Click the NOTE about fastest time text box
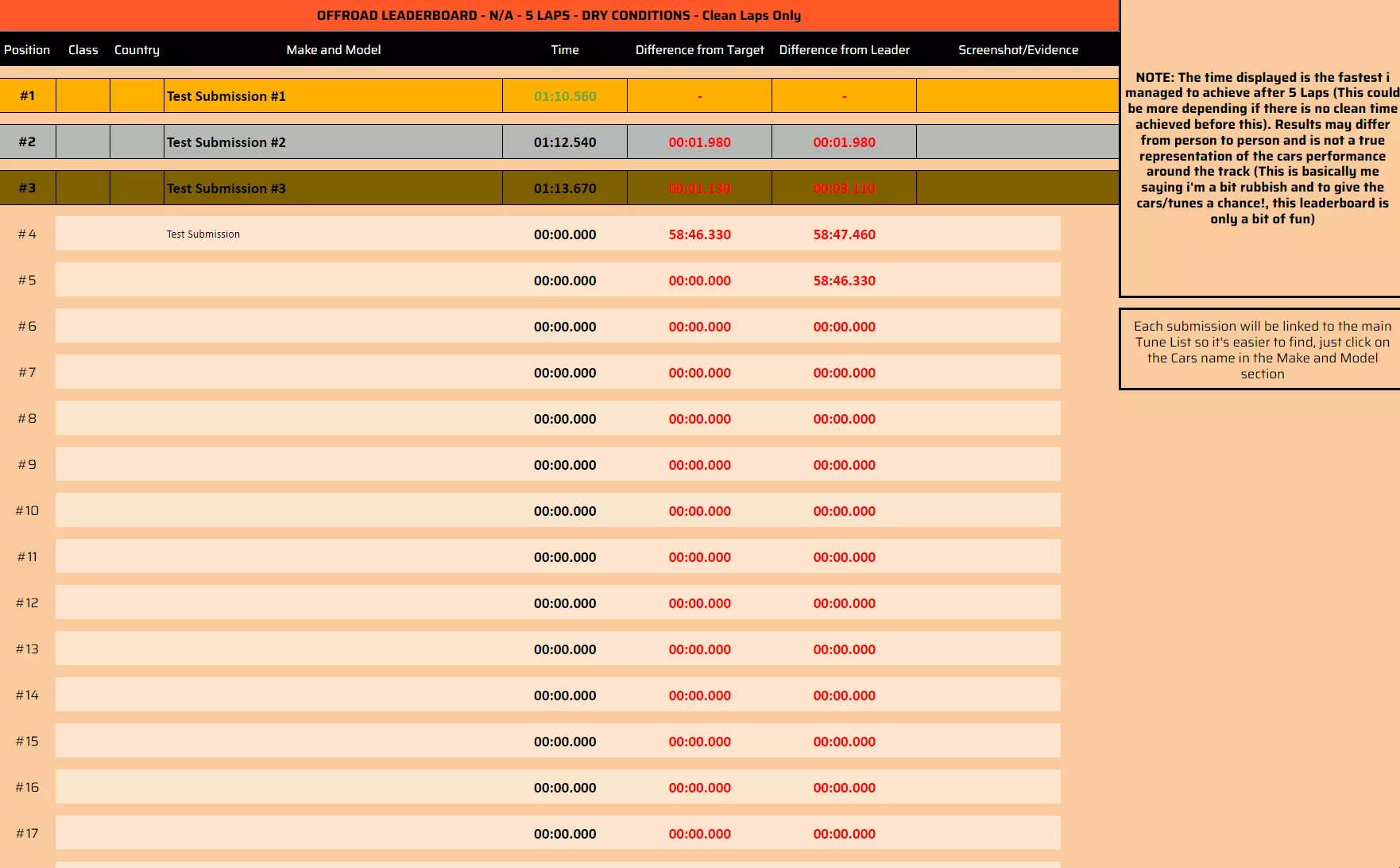Screen dimensions: 1400x868 coord(1261,148)
